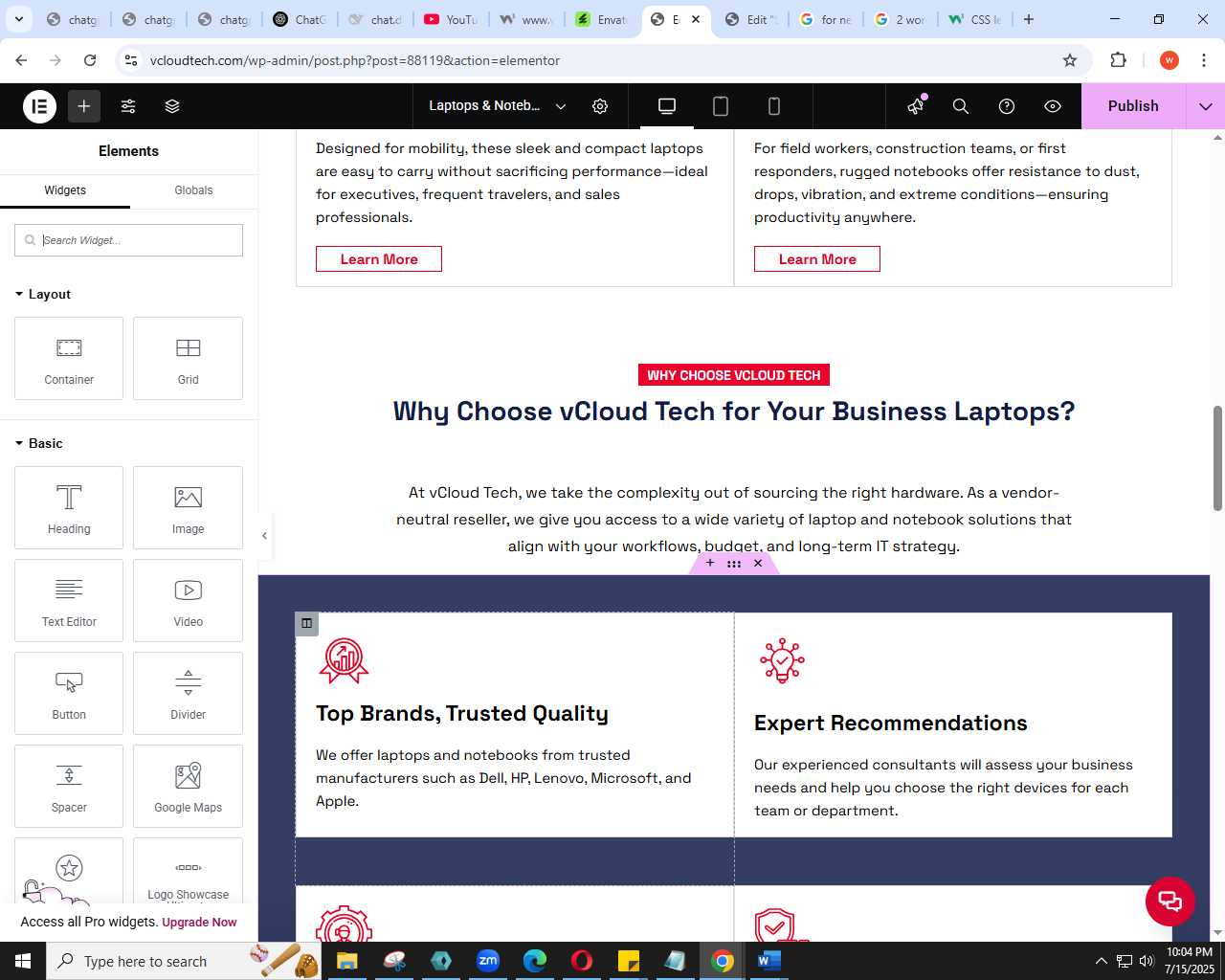Select the Grid widget

pyautogui.click(x=188, y=358)
